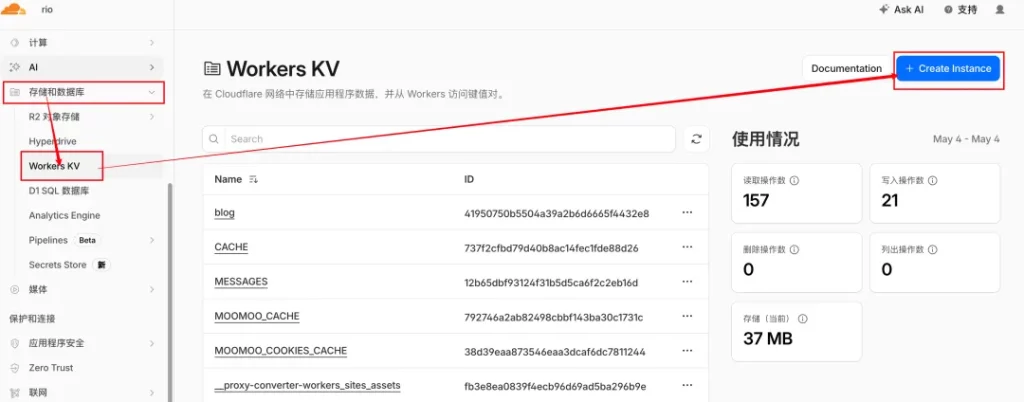Select the CACHE ID 737f2cfbd79d40b8ac14fec1fde88d26
Screen dimensions: 1024x402
(551, 248)
